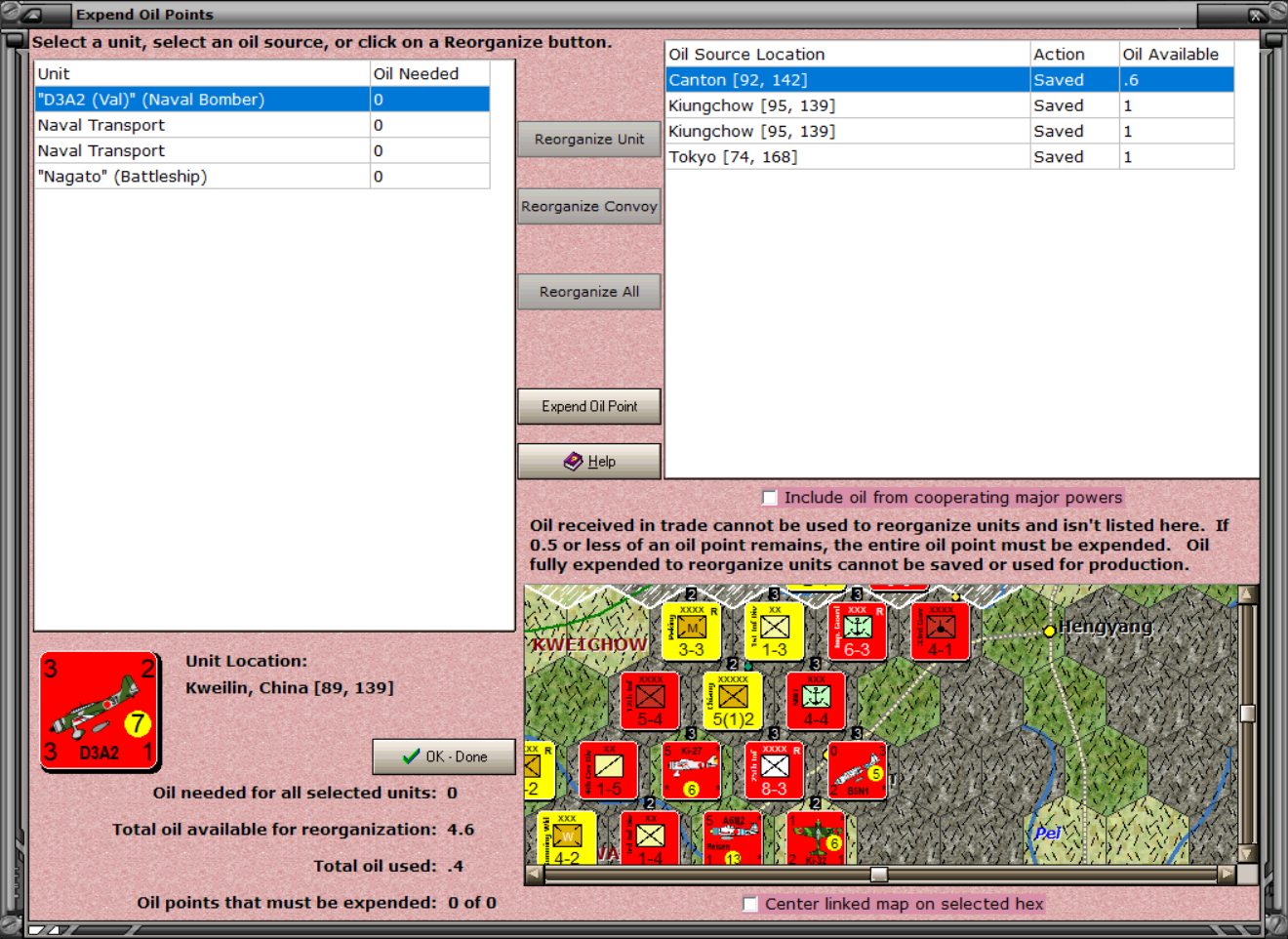Image resolution: width=1288 pixels, height=939 pixels.
Task: Click the Oil Needed column header
Action: coord(429,74)
